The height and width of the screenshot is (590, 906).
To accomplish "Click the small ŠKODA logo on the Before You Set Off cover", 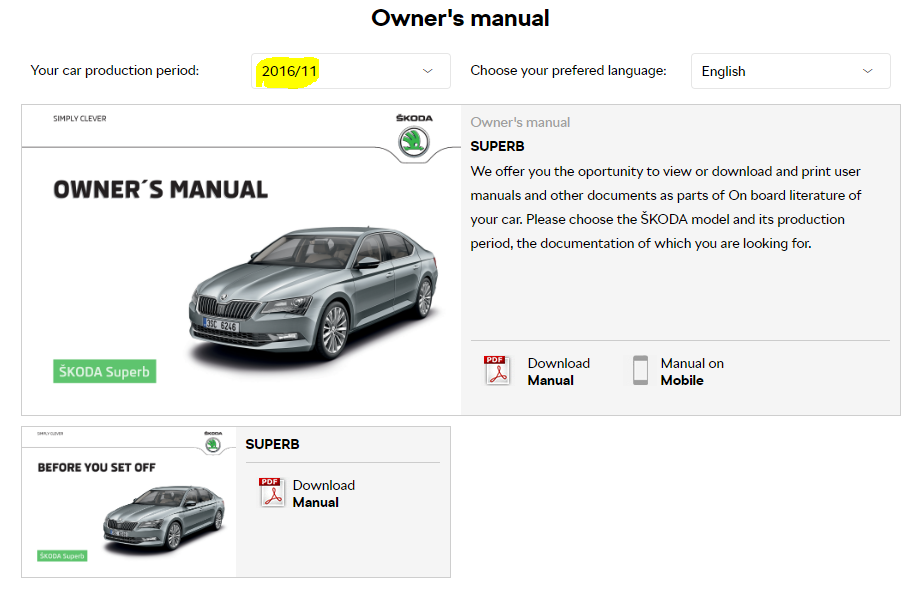I will 213,441.
